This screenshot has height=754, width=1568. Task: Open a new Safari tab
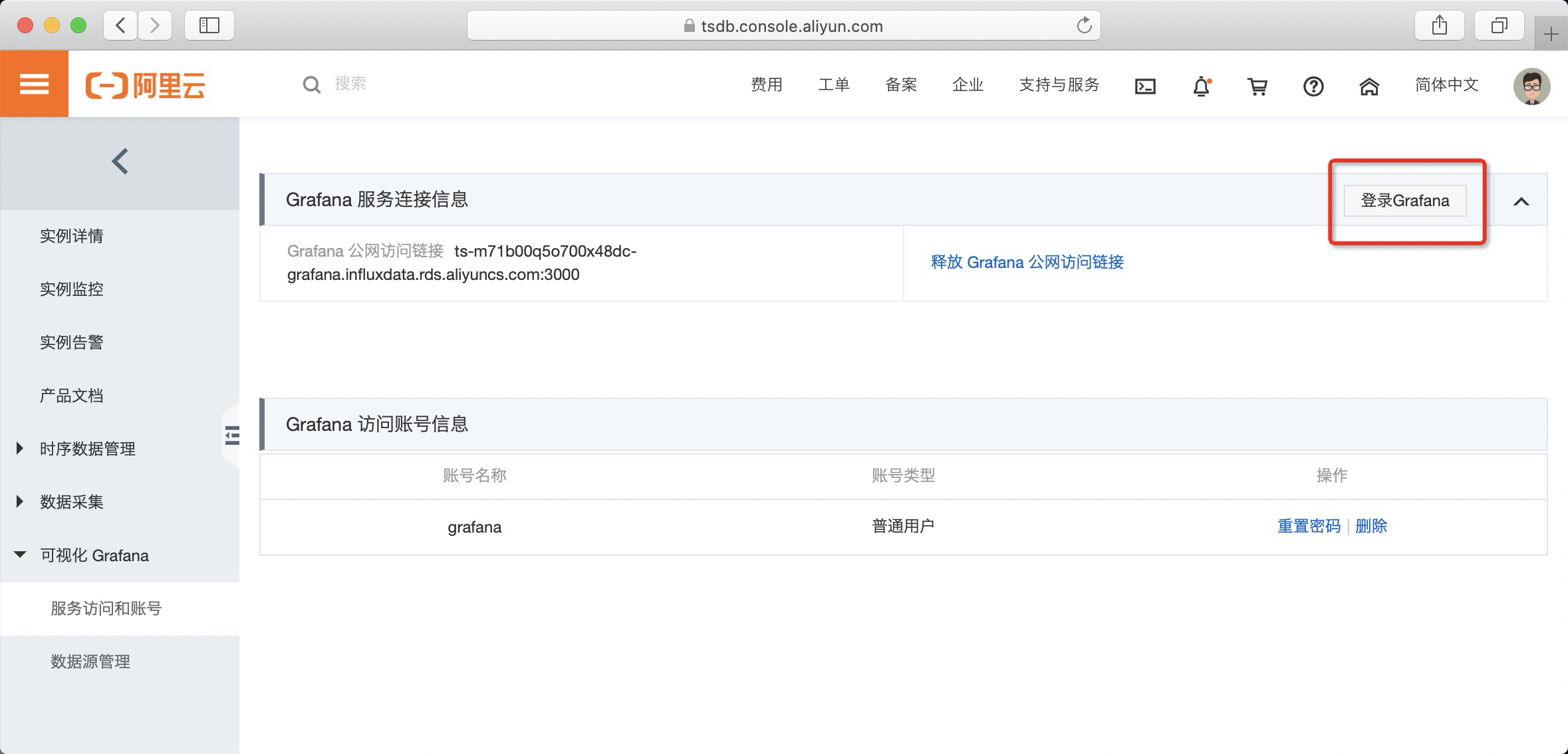click(1551, 34)
